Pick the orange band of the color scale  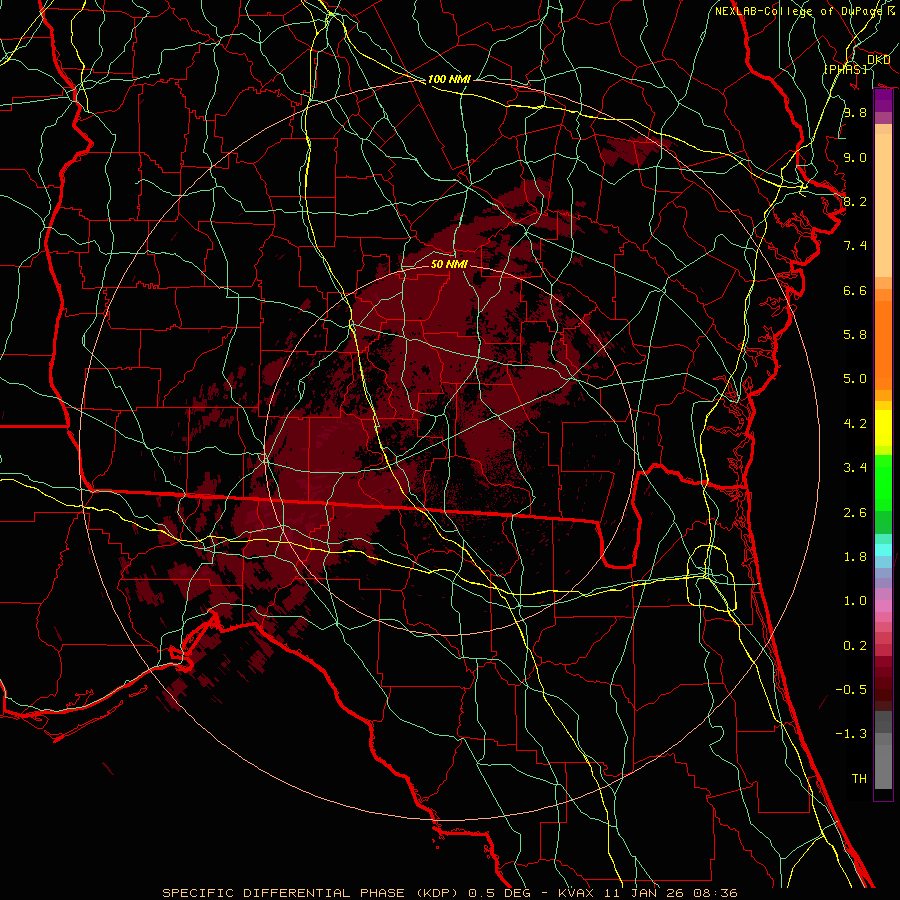883,344
